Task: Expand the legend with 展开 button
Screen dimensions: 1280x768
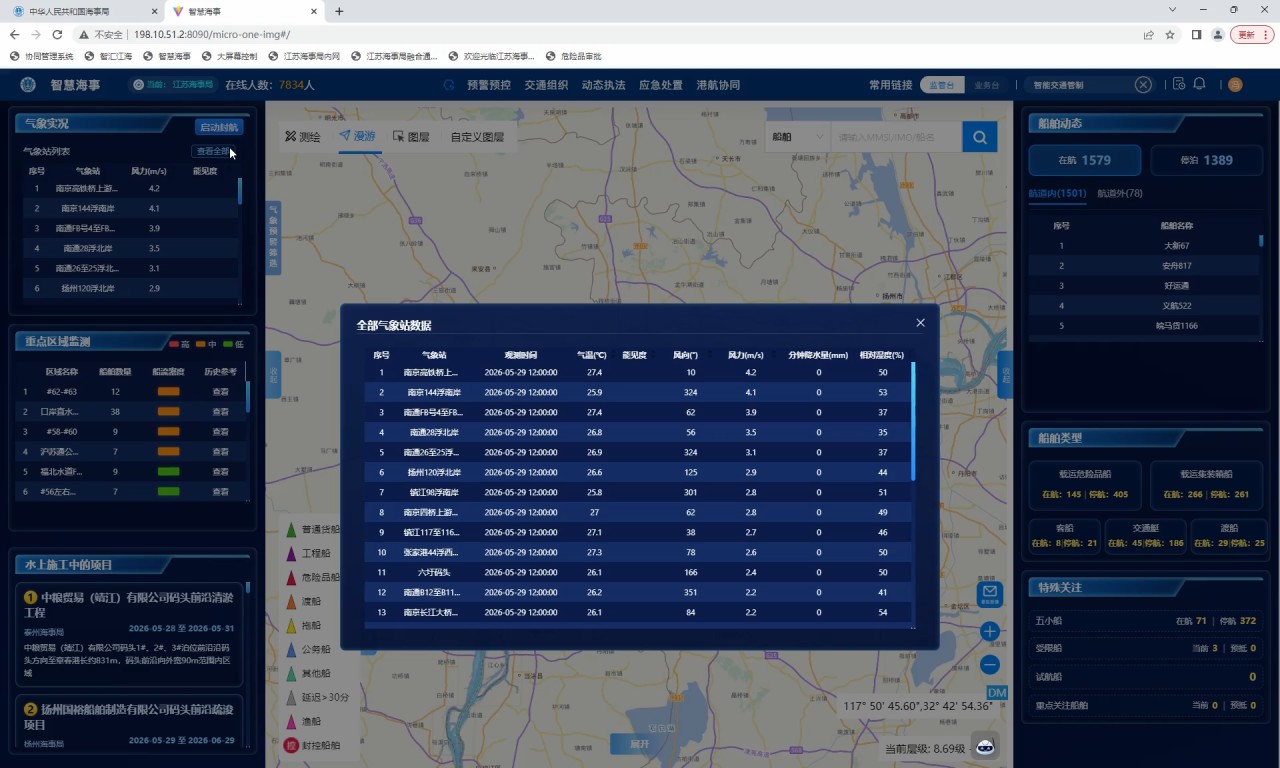Action: pyautogui.click(x=639, y=744)
